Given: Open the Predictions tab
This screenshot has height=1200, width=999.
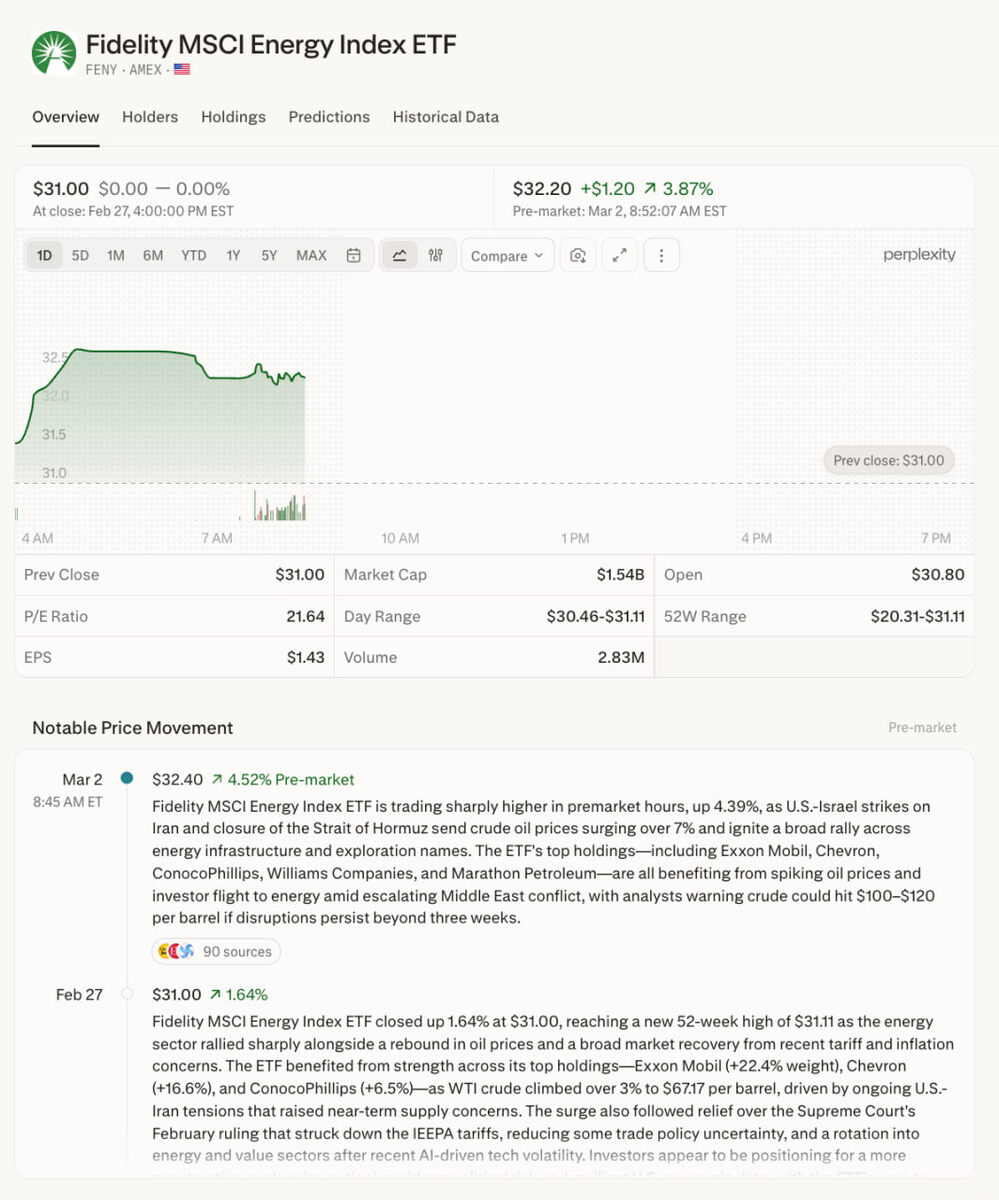Looking at the screenshot, I should click(x=329, y=117).
